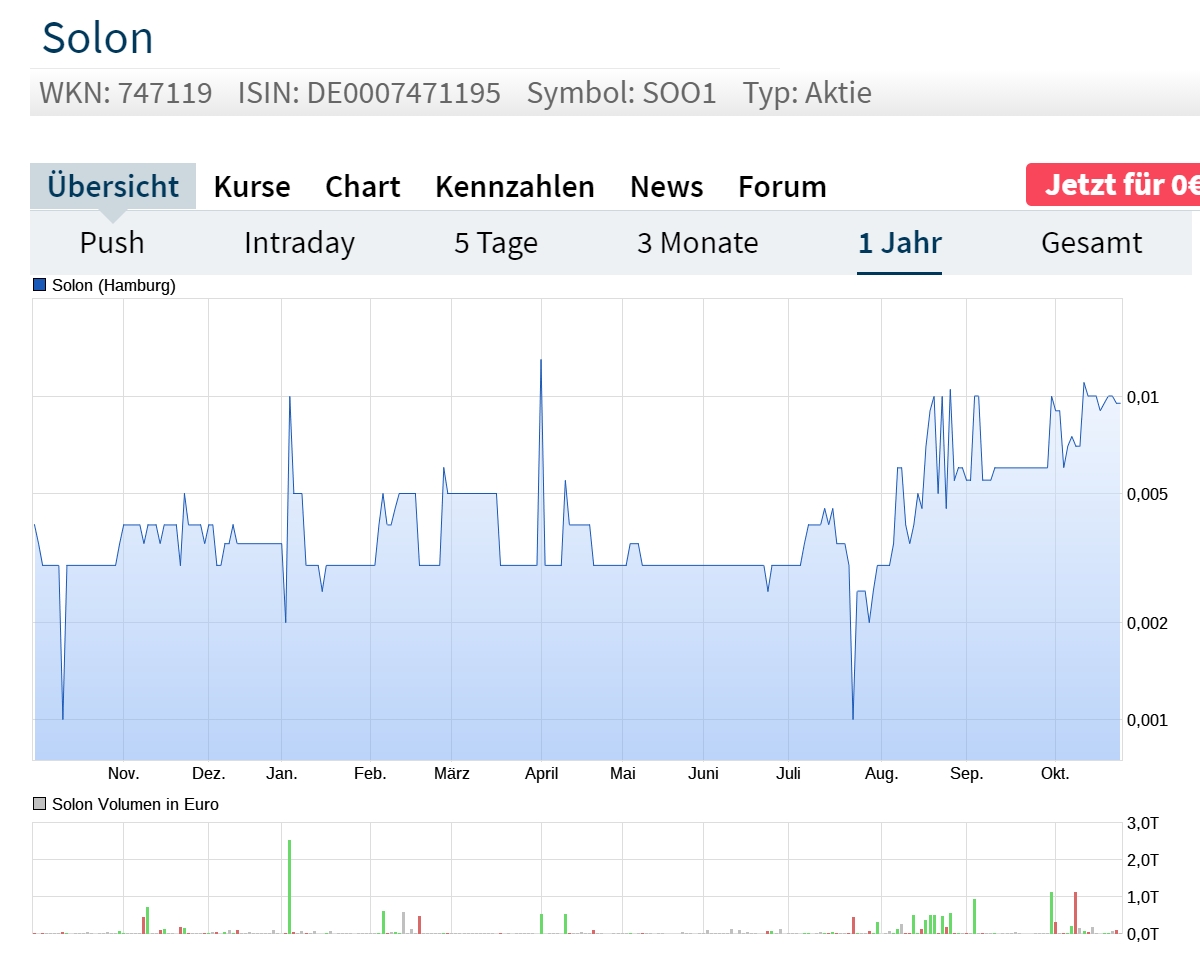Click the gray Solon Volumen legend swatch
Screen dimensions: 1200x960
click(40, 804)
